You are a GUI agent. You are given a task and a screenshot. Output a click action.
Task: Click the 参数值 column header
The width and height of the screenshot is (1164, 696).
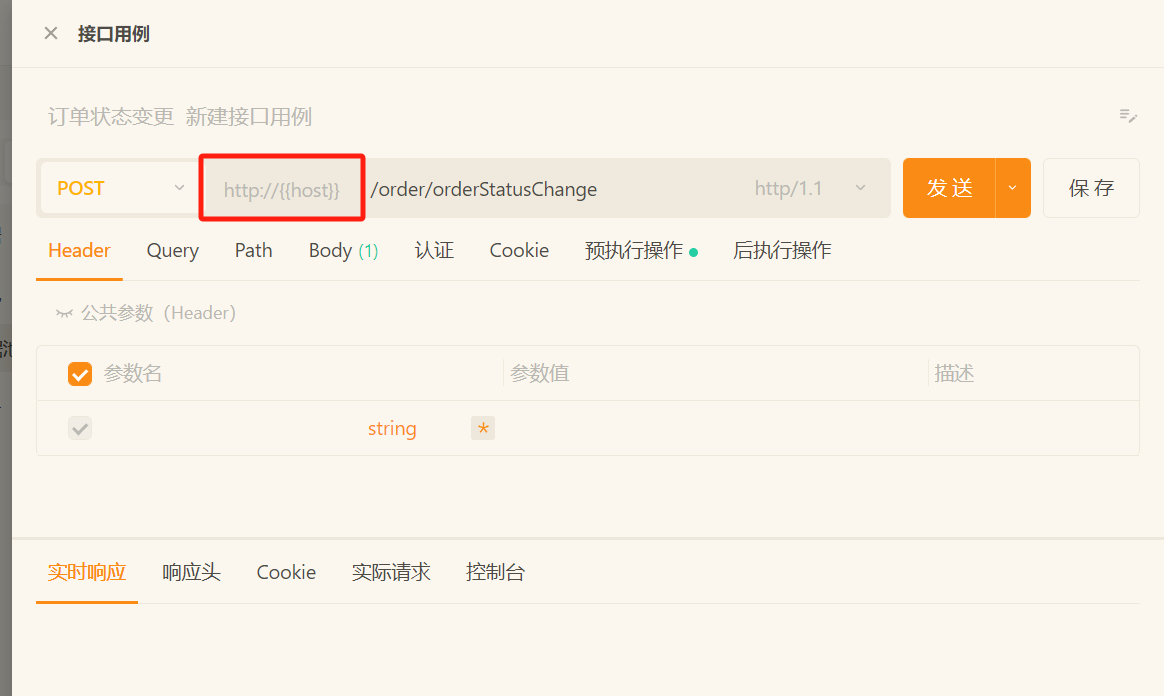click(x=540, y=373)
